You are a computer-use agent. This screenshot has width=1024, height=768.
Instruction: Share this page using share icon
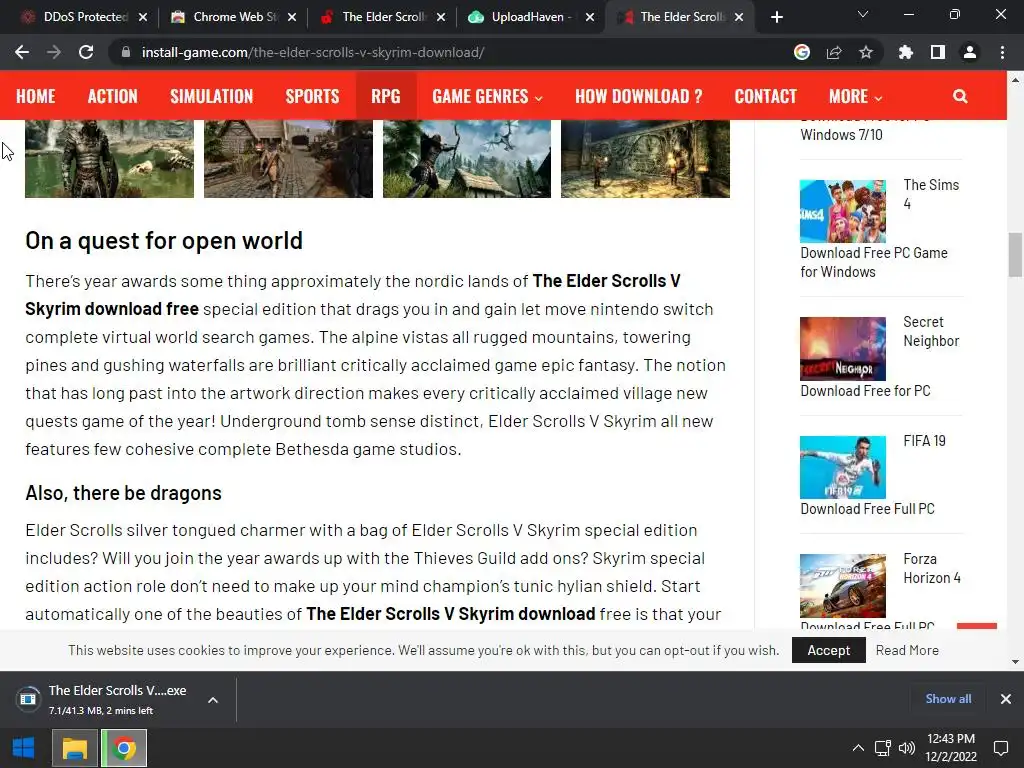click(x=834, y=52)
